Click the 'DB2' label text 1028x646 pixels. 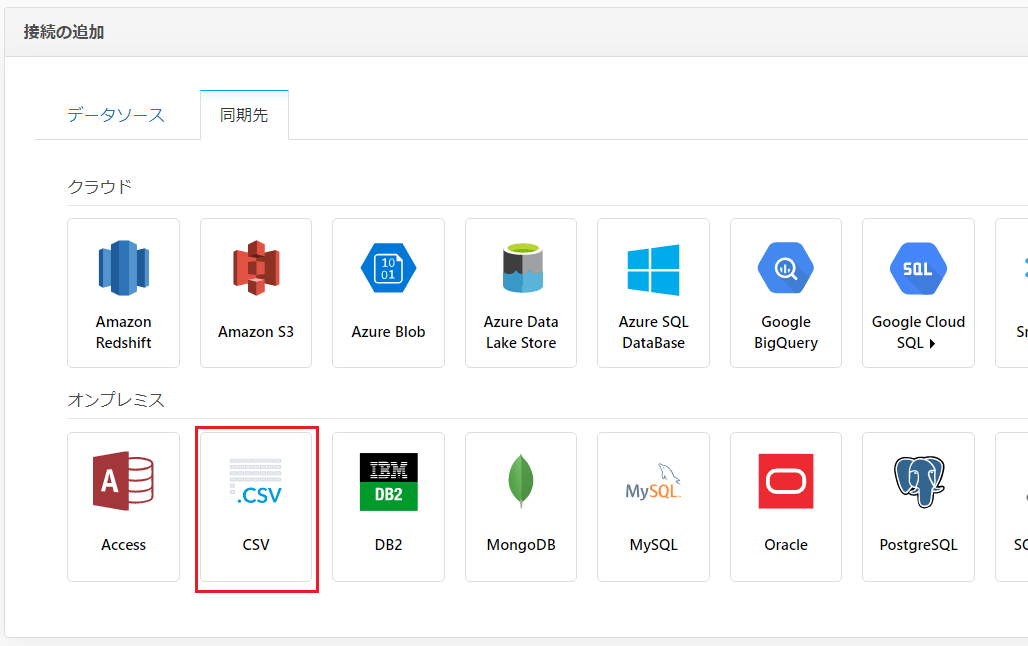389,545
